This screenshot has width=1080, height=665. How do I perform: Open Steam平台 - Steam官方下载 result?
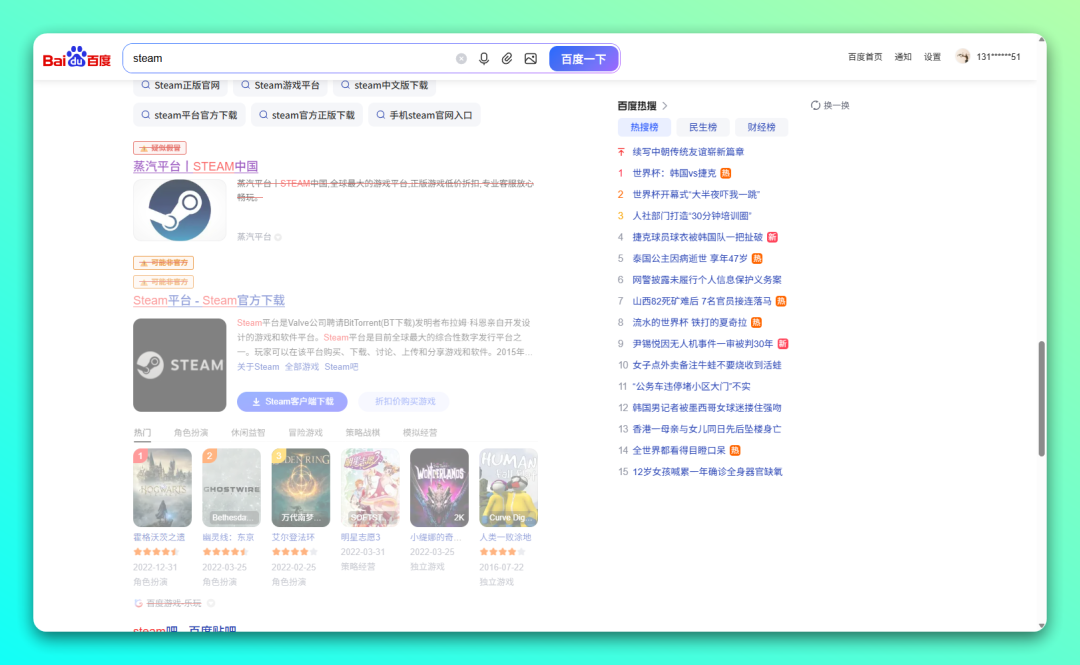pos(209,300)
